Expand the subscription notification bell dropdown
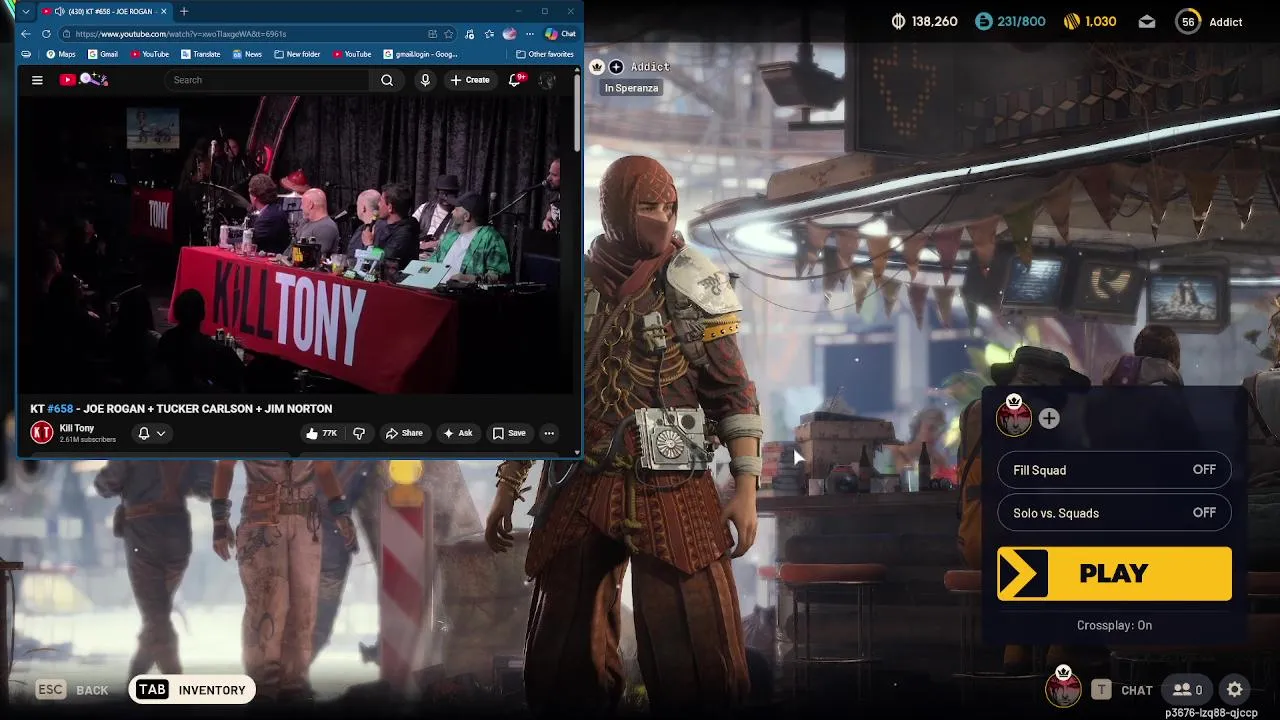The height and width of the screenshot is (720, 1280). (152, 433)
